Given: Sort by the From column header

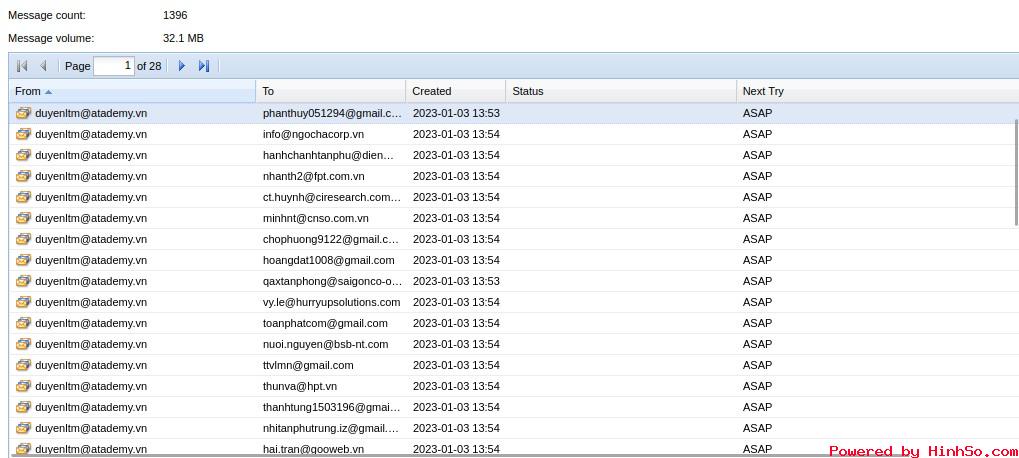Looking at the screenshot, I should [x=133, y=91].
